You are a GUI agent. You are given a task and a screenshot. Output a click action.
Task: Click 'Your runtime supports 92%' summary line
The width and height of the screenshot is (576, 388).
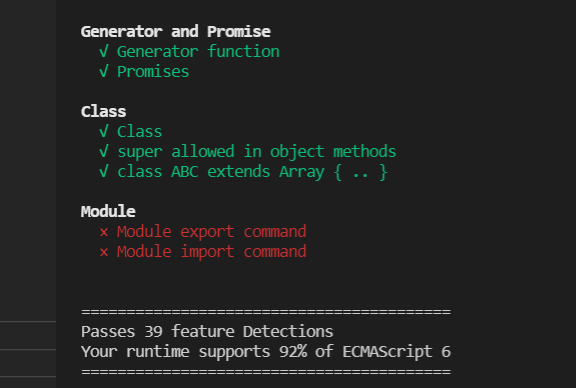[266, 352]
